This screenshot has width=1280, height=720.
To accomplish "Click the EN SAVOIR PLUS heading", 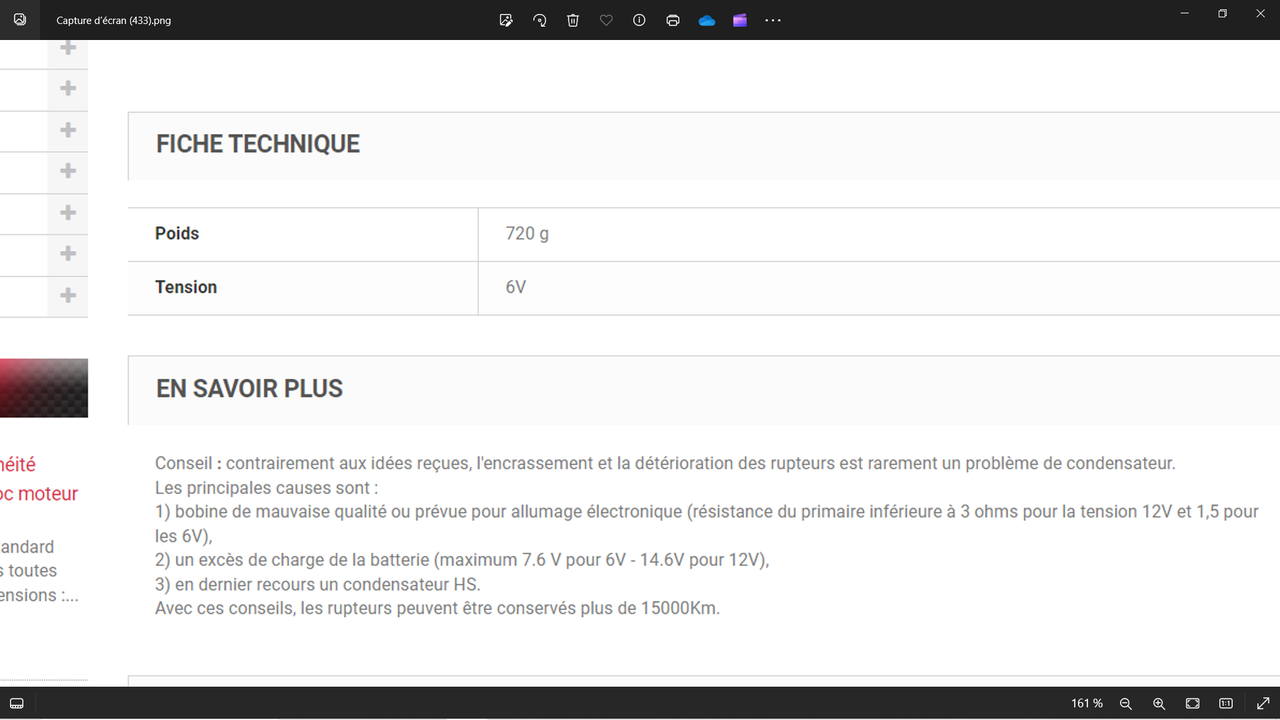I will 249,389.
